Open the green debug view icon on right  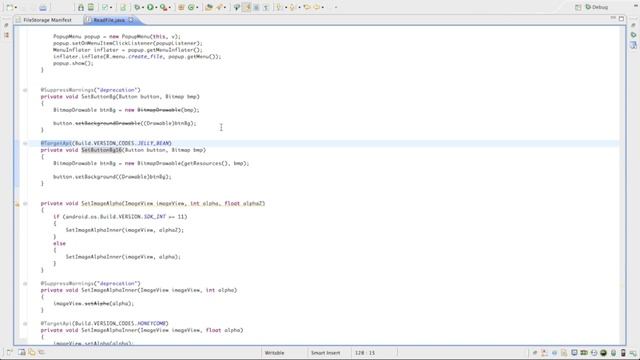point(633,35)
